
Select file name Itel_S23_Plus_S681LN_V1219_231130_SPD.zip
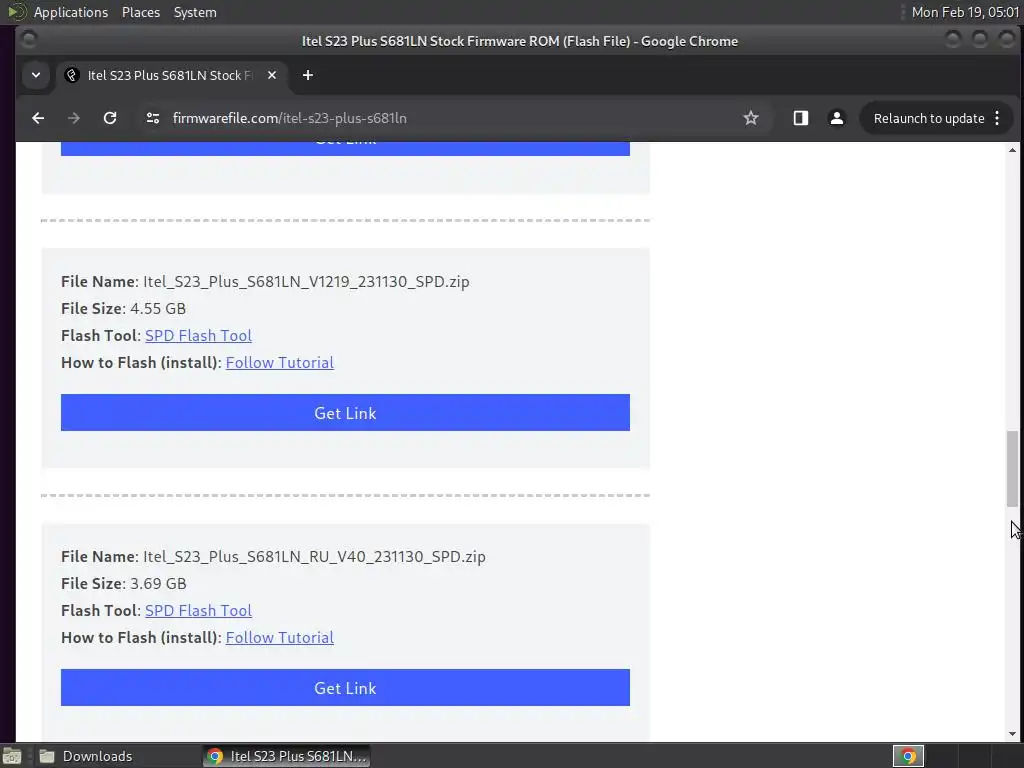306,281
